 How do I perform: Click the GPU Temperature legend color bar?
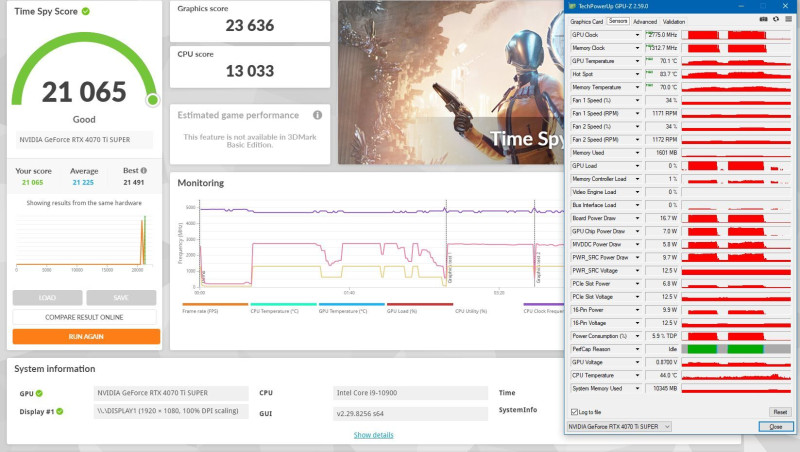(352, 304)
